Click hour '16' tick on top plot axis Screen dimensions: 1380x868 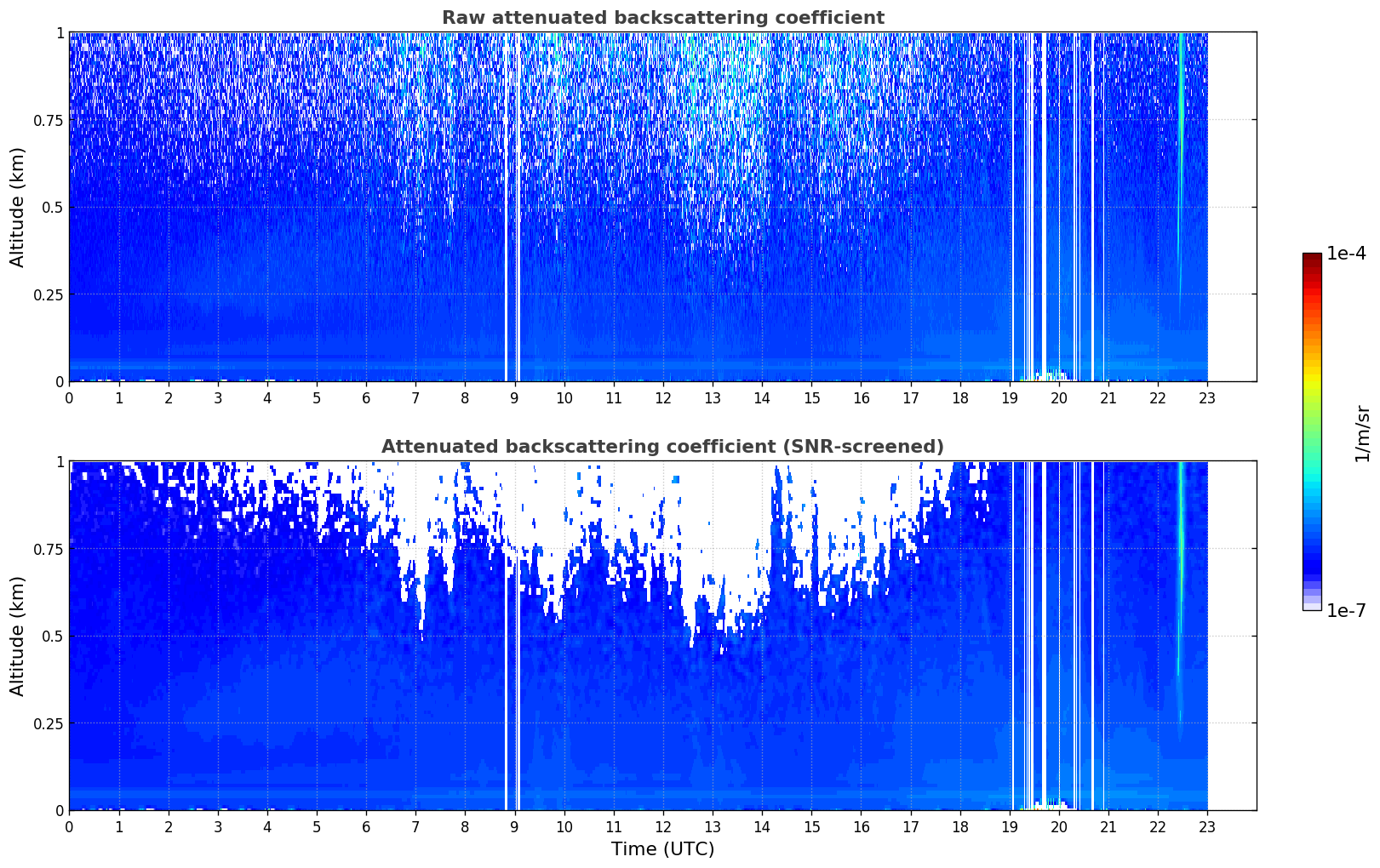(862, 398)
